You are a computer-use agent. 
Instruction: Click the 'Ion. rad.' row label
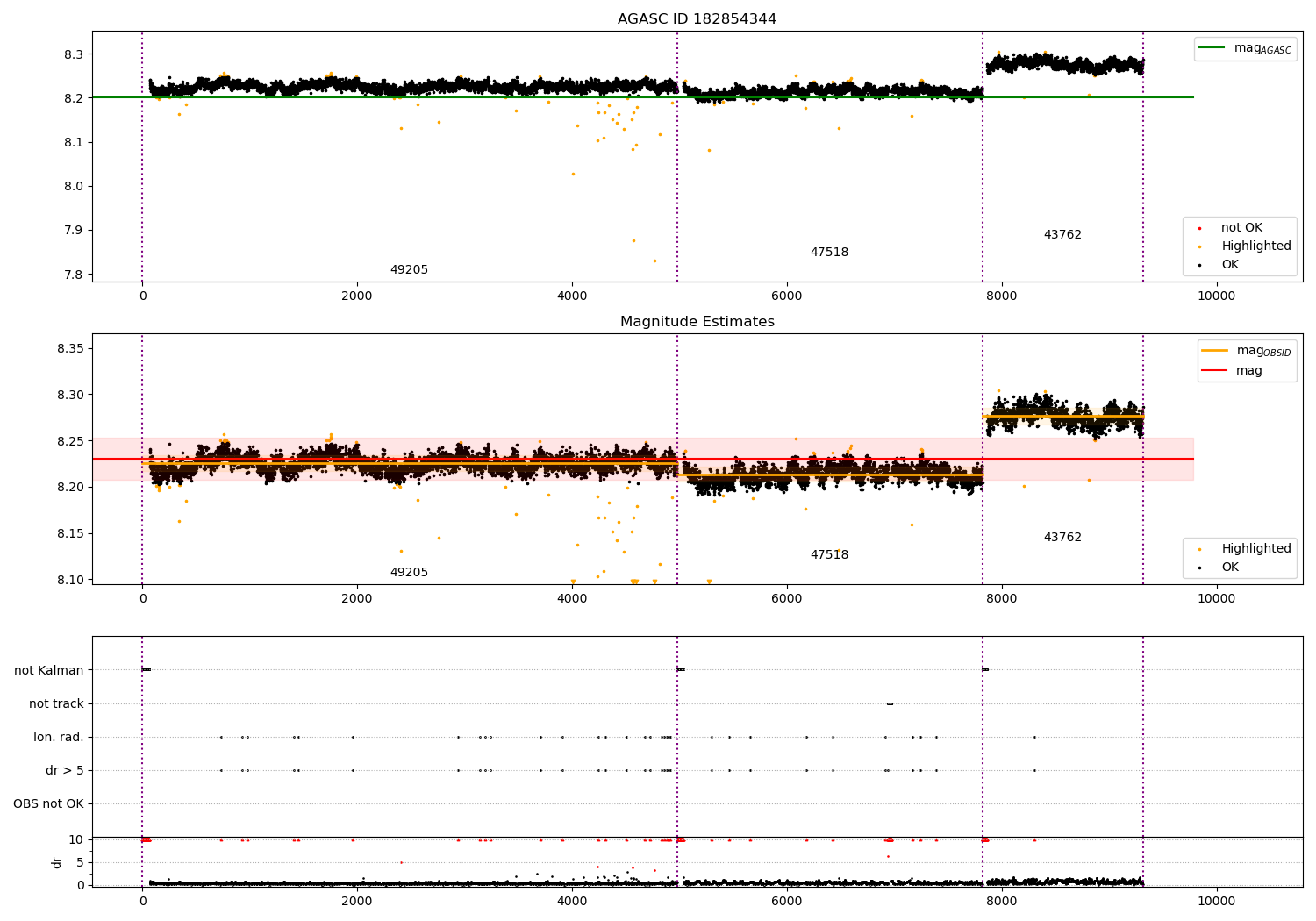[x=59, y=738]
